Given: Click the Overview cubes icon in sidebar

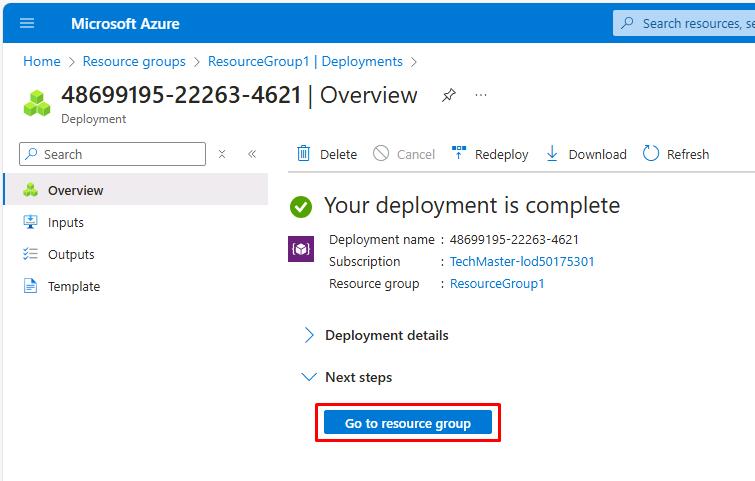Looking at the screenshot, I should tap(30, 190).
